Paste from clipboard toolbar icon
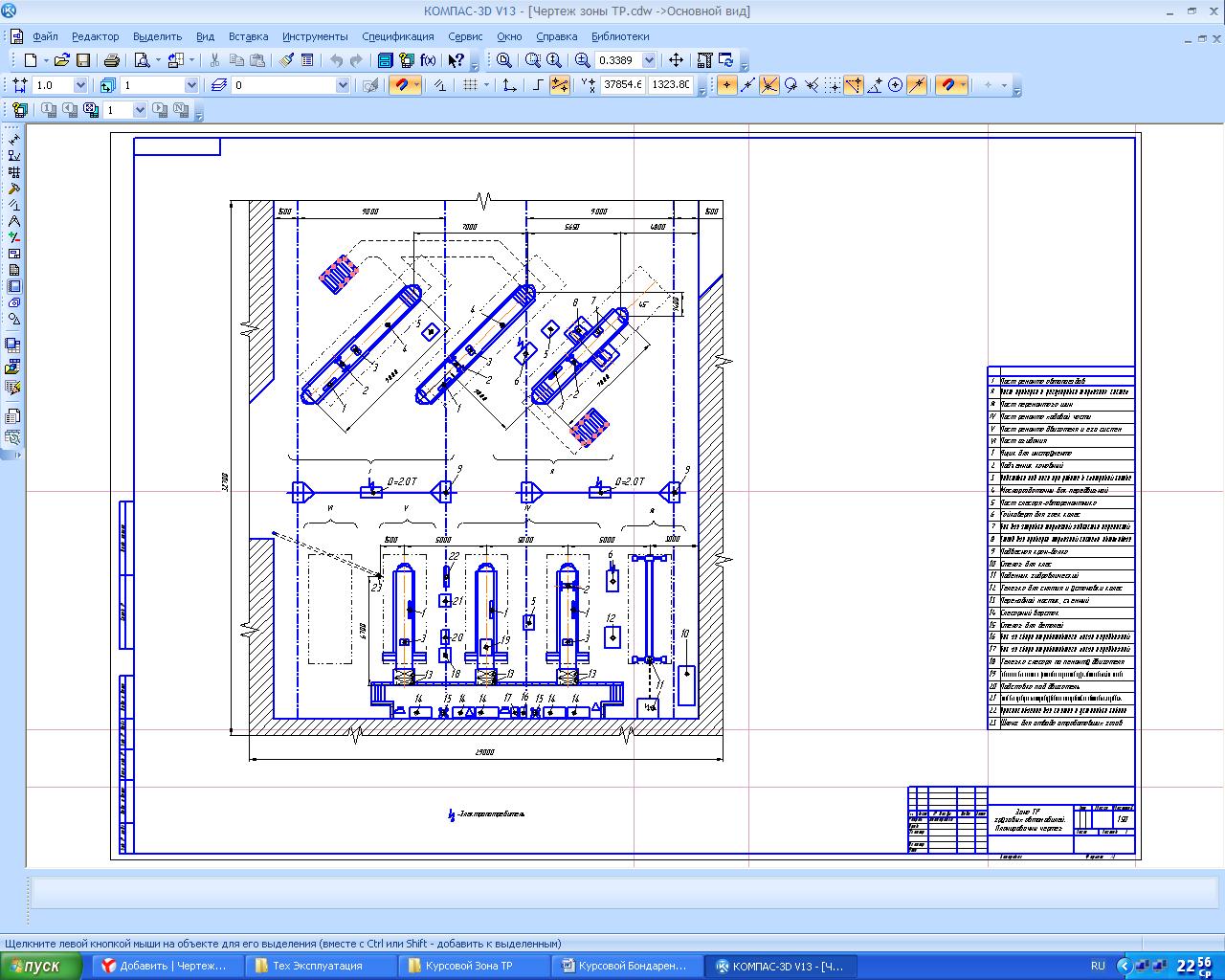The image size is (1225, 980). click(256, 59)
